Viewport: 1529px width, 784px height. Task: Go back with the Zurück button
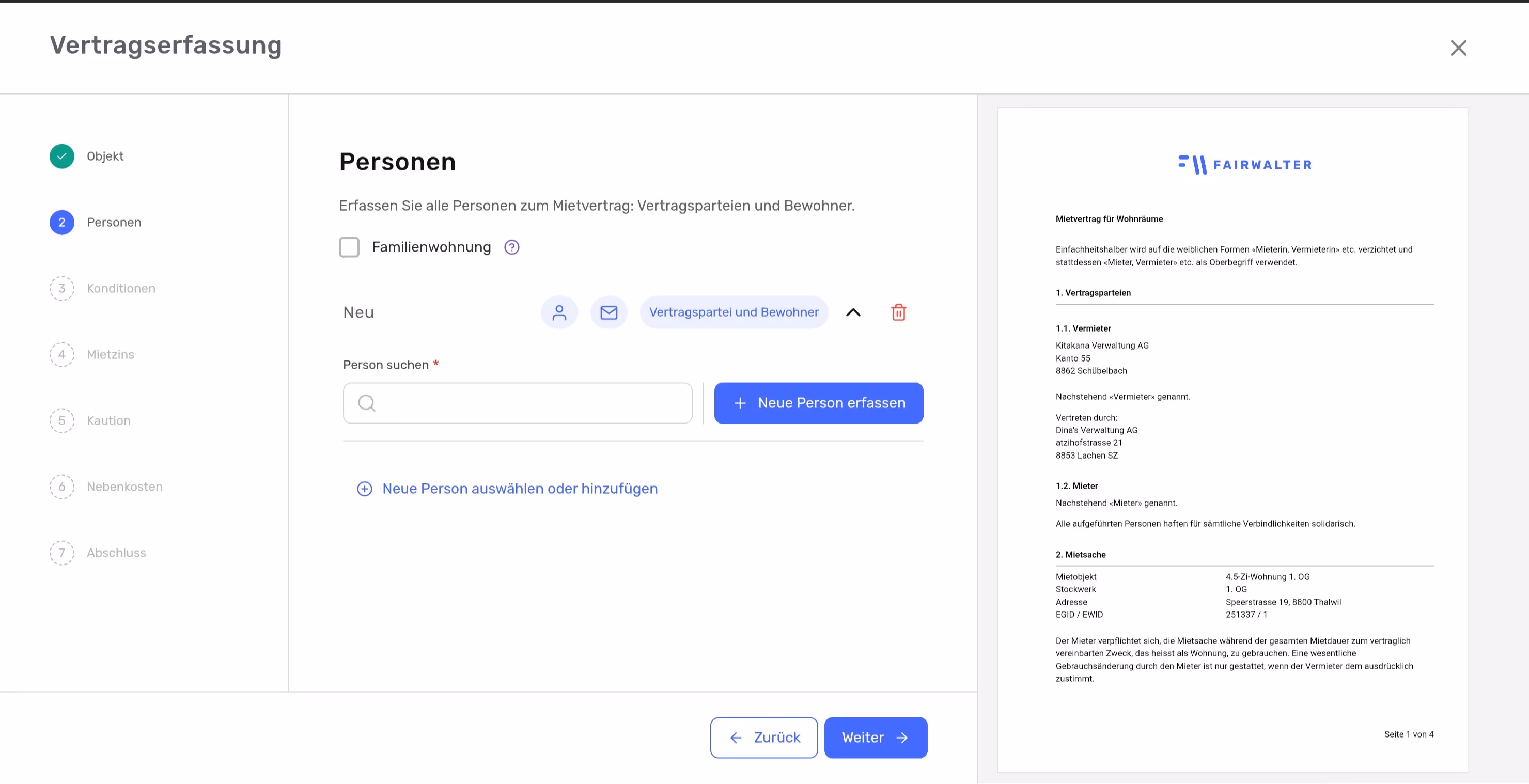tap(763, 737)
